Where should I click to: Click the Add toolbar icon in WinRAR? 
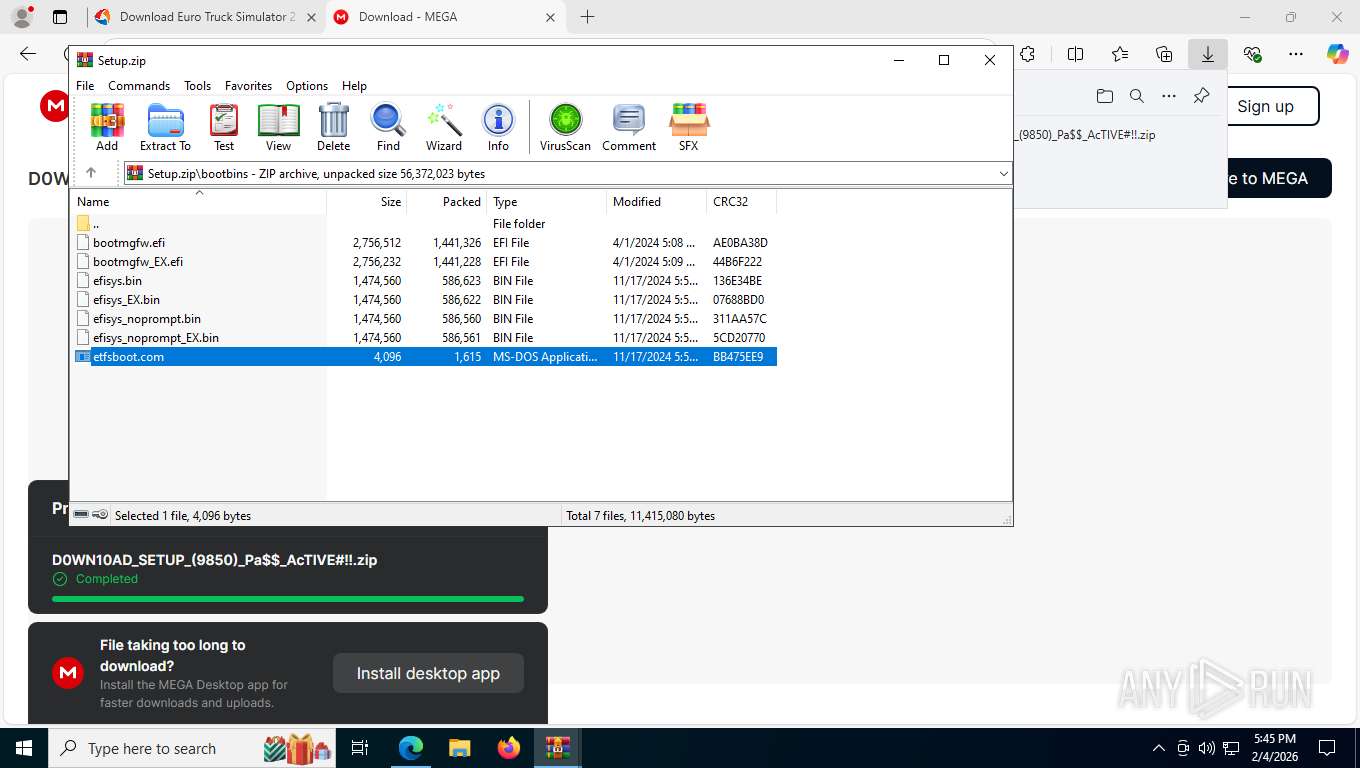pos(107,127)
